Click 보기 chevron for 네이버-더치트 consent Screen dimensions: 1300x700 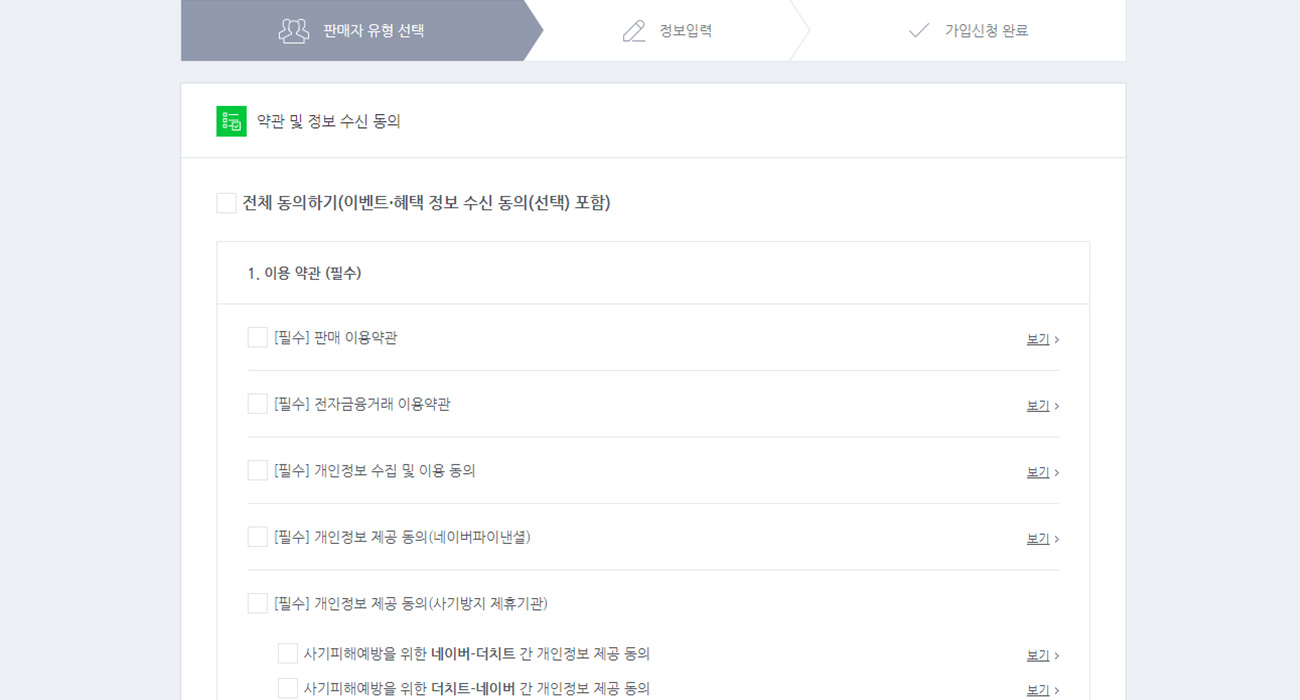1057,655
